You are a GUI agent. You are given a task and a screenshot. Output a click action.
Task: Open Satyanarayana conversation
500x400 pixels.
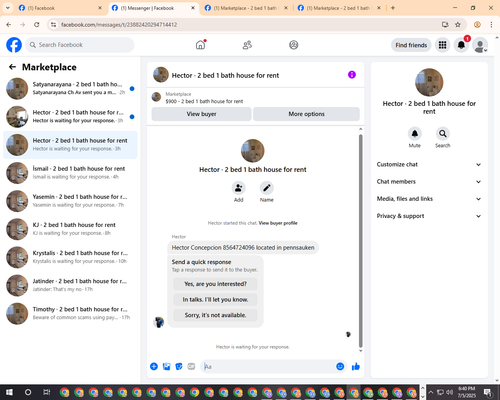70,88
